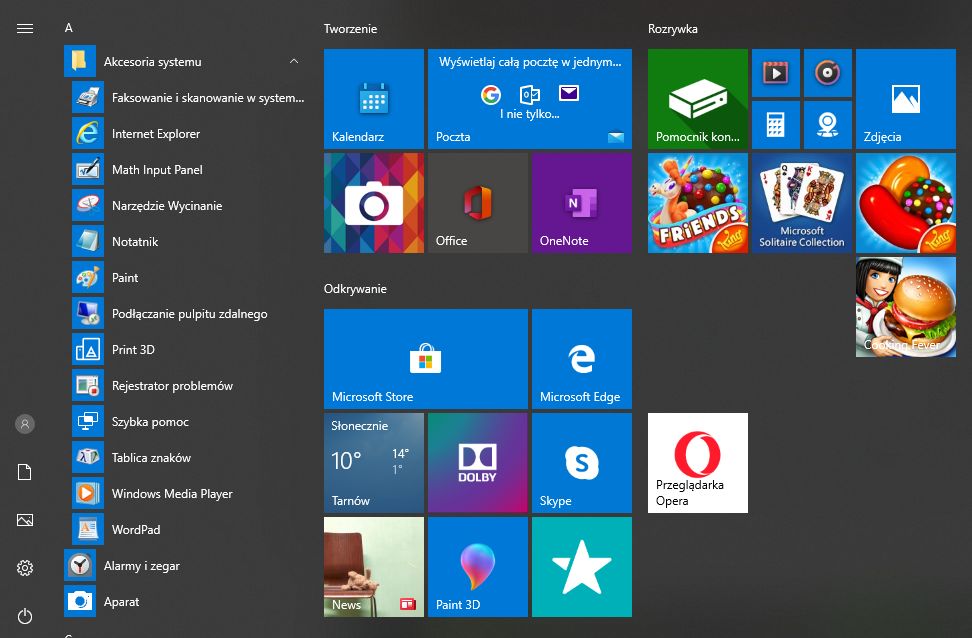This screenshot has height=638, width=972.
Task: Open Notatnik app
Action: (188, 241)
